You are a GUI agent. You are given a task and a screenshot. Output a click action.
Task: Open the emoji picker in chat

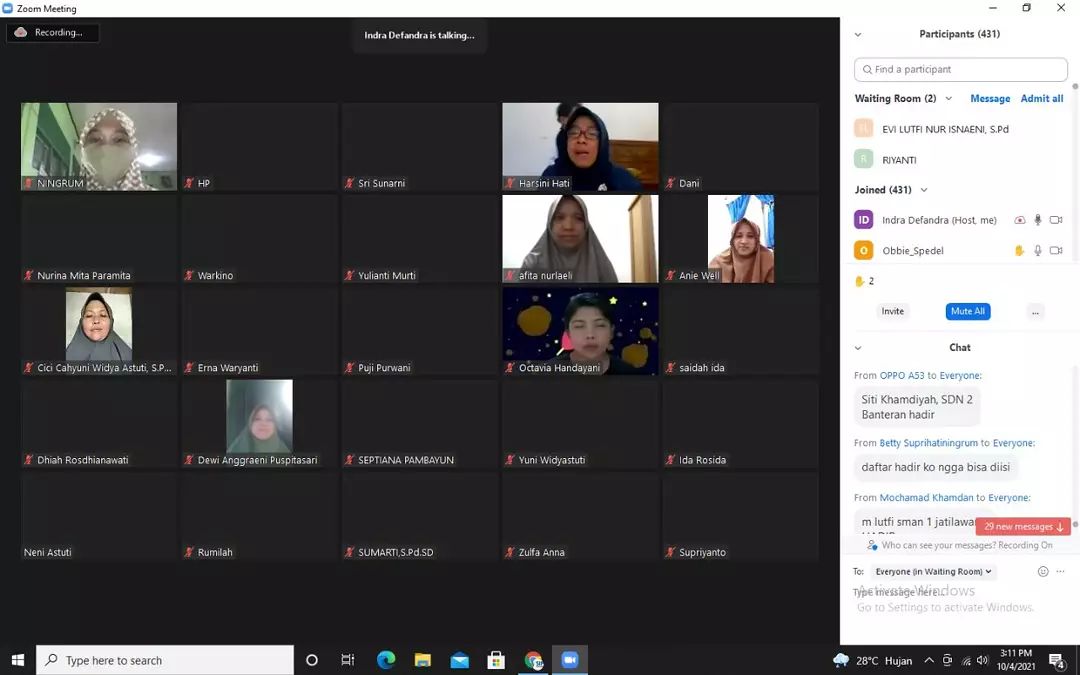coord(1043,571)
